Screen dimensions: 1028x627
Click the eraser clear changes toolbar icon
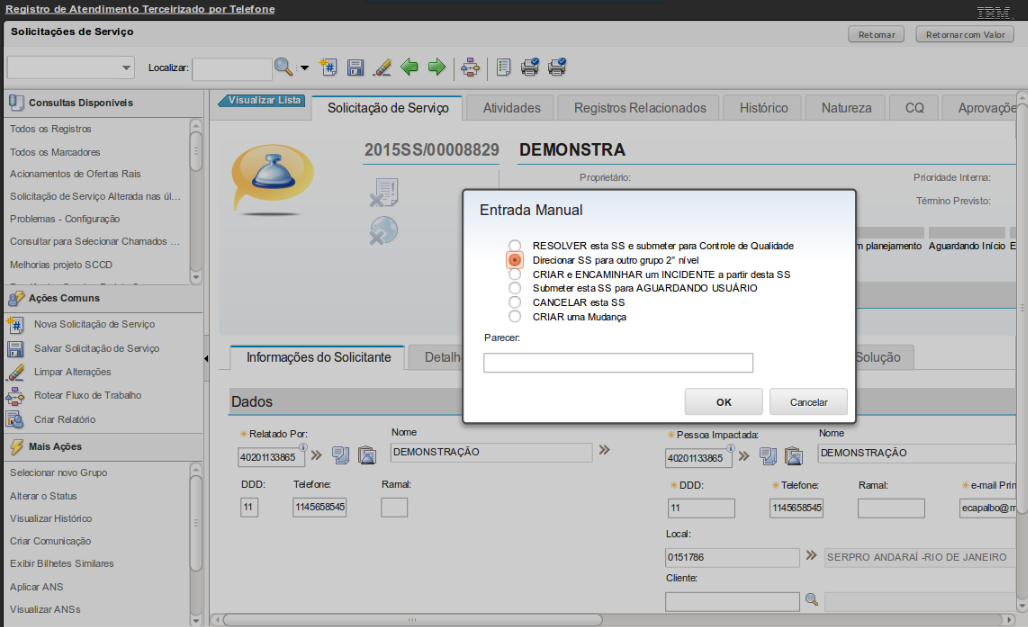pos(381,67)
